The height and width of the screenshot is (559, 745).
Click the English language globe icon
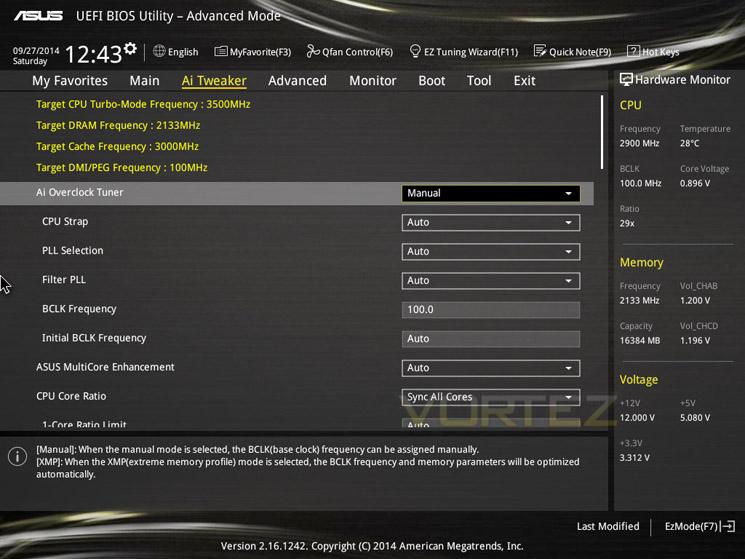click(159, 51)
